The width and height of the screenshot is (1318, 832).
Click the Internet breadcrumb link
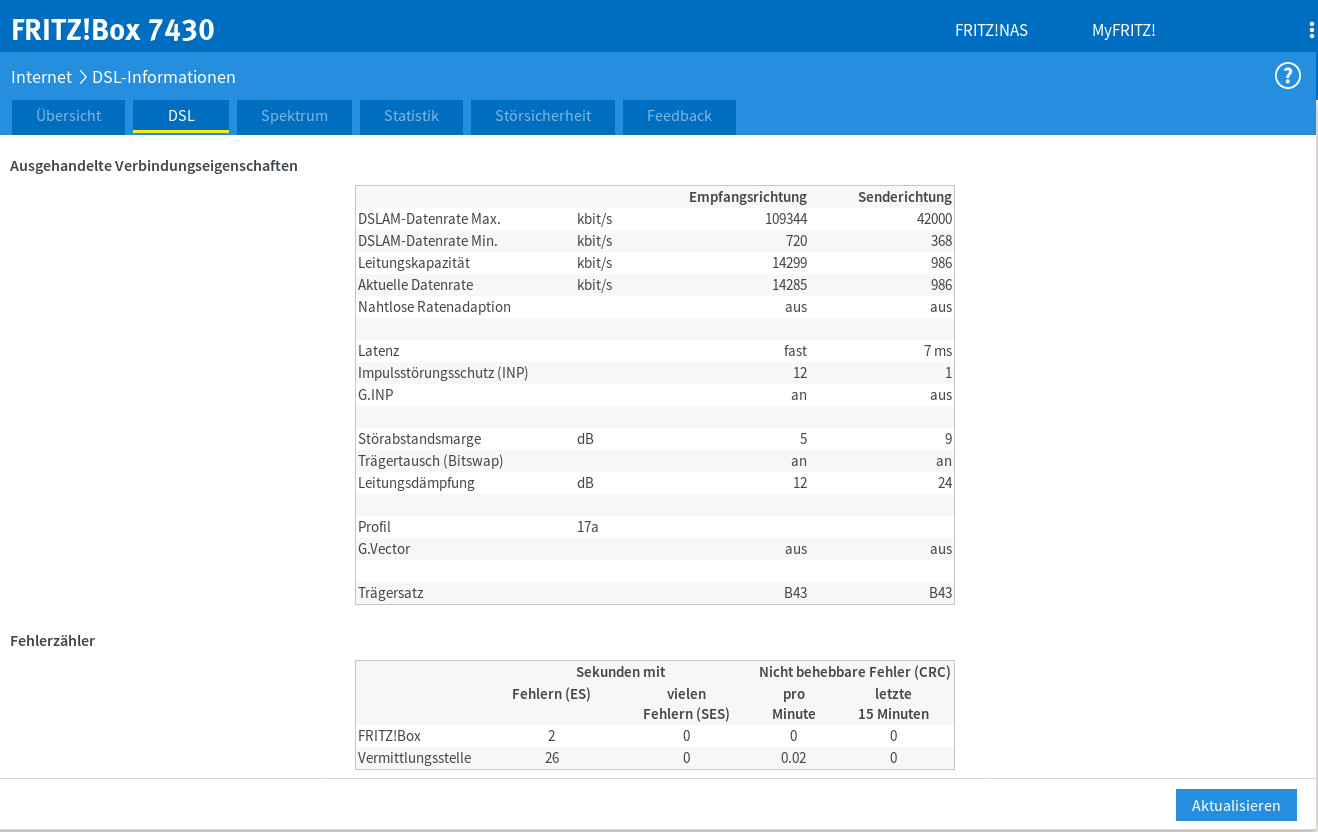pyautogui.click(x=41, y=77)
